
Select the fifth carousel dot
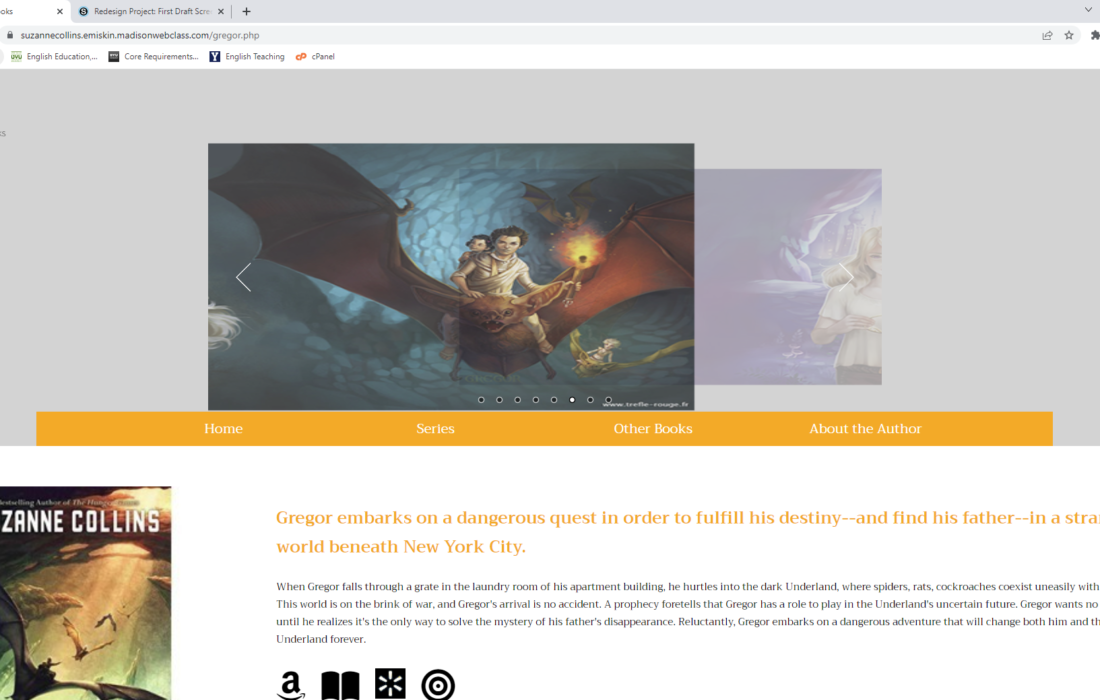[554, 400]
